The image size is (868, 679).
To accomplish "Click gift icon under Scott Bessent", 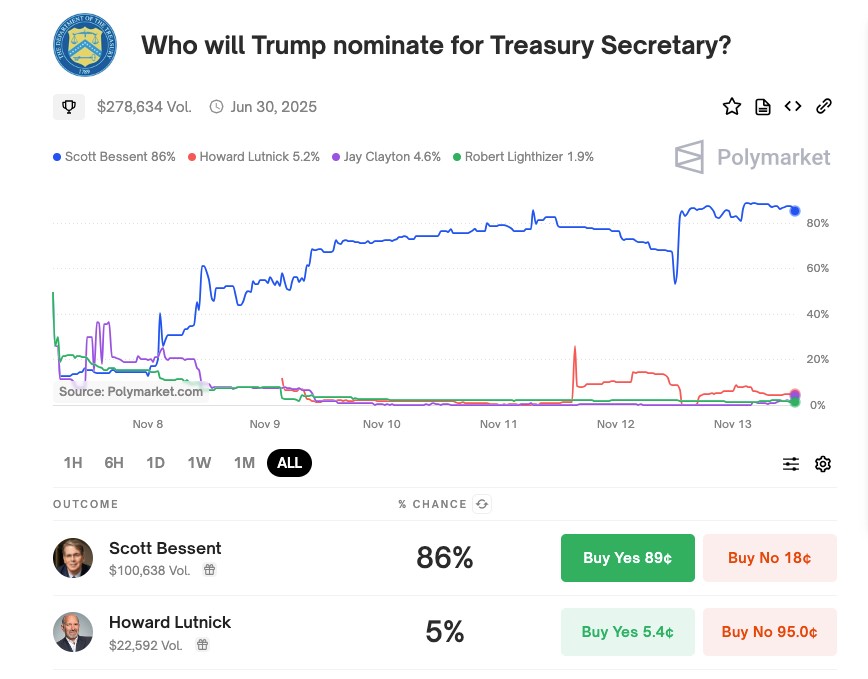I will pos(209,570).
